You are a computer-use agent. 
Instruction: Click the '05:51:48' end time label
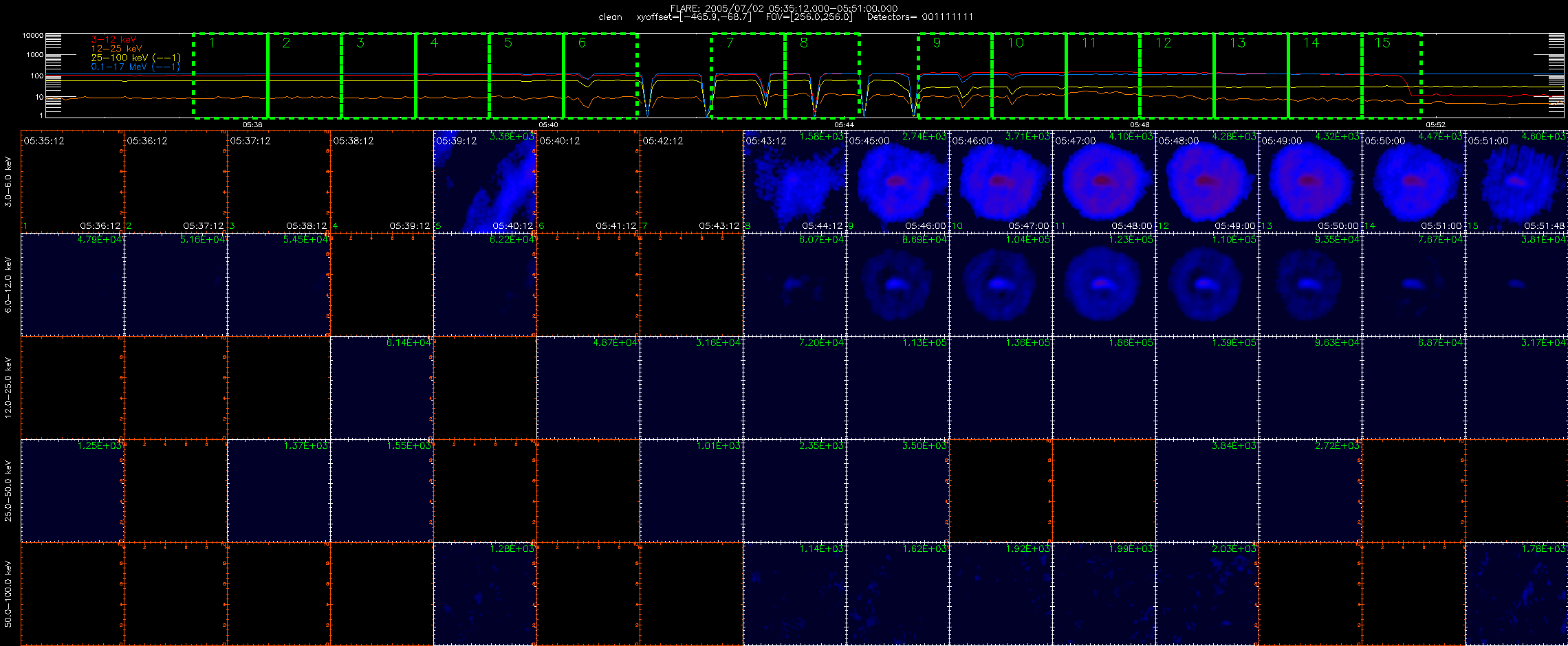click(1545, 225)
